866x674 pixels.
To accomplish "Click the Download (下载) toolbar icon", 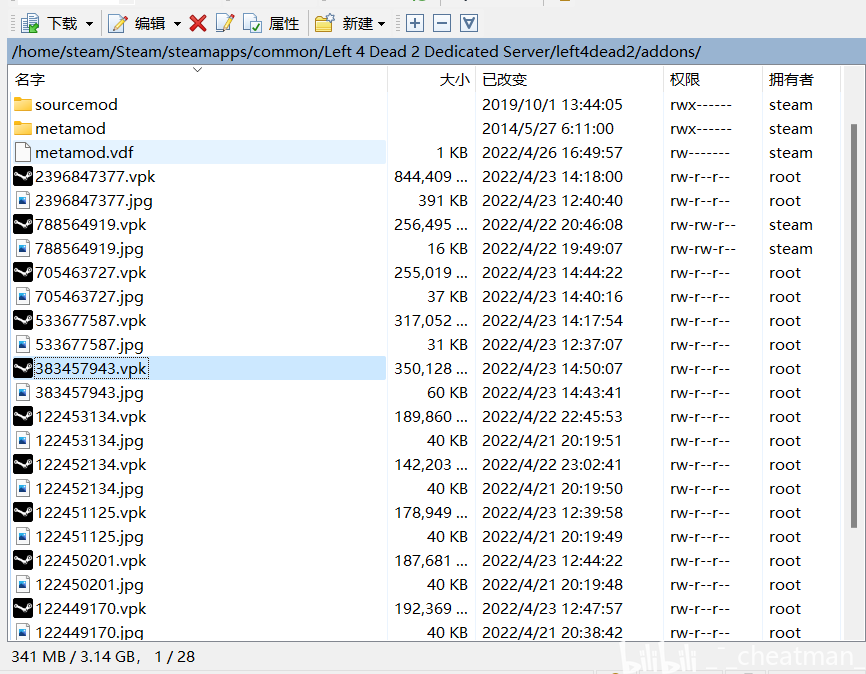I will tap(30, 23).
